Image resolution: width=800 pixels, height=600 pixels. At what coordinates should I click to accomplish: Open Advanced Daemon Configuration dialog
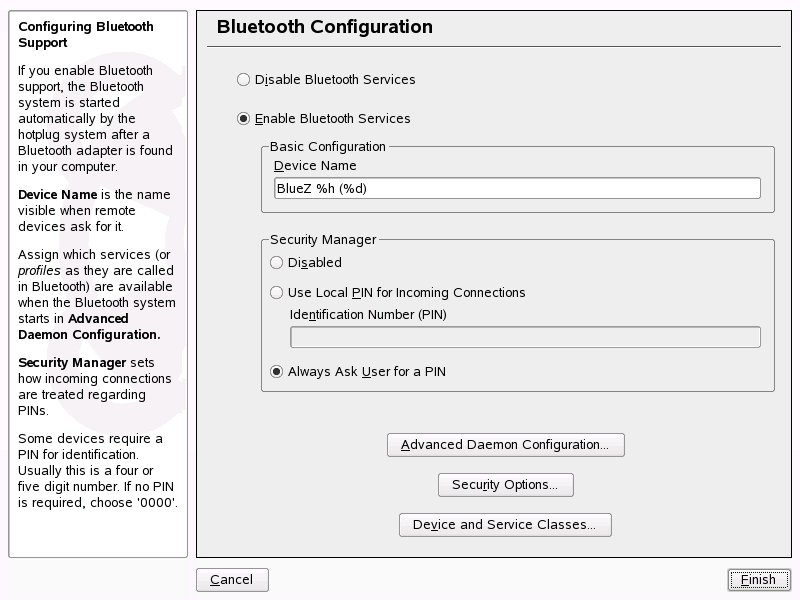tap(505, 445)
